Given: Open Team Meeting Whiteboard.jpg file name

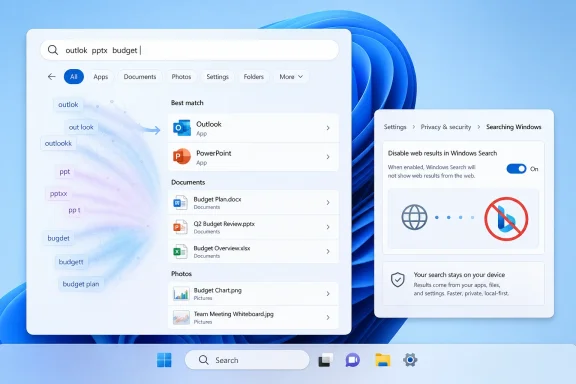Looking at the screenshot, I should (234, 314).
